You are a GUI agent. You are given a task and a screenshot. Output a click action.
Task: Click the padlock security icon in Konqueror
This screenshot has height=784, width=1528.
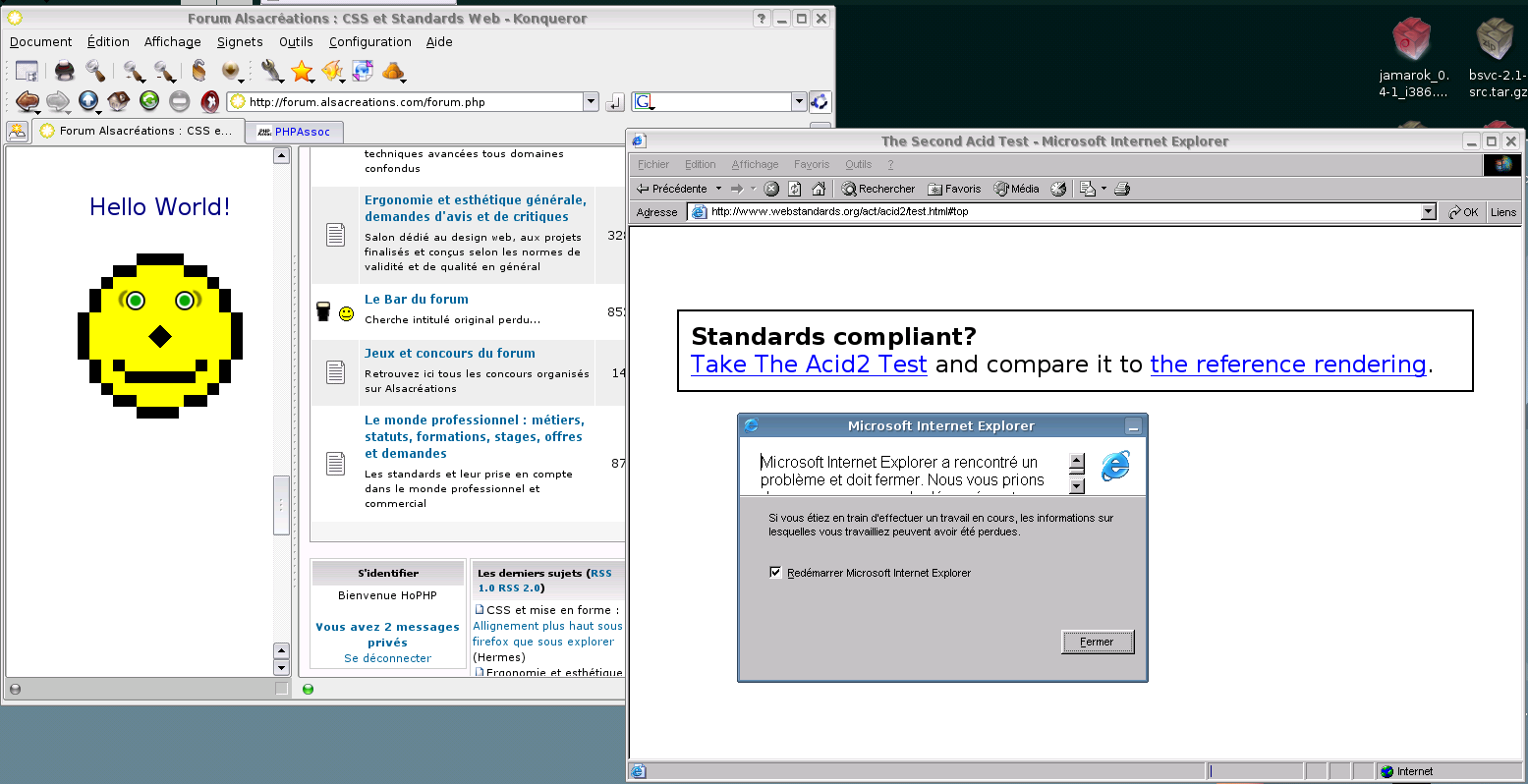tap(199, 71)
